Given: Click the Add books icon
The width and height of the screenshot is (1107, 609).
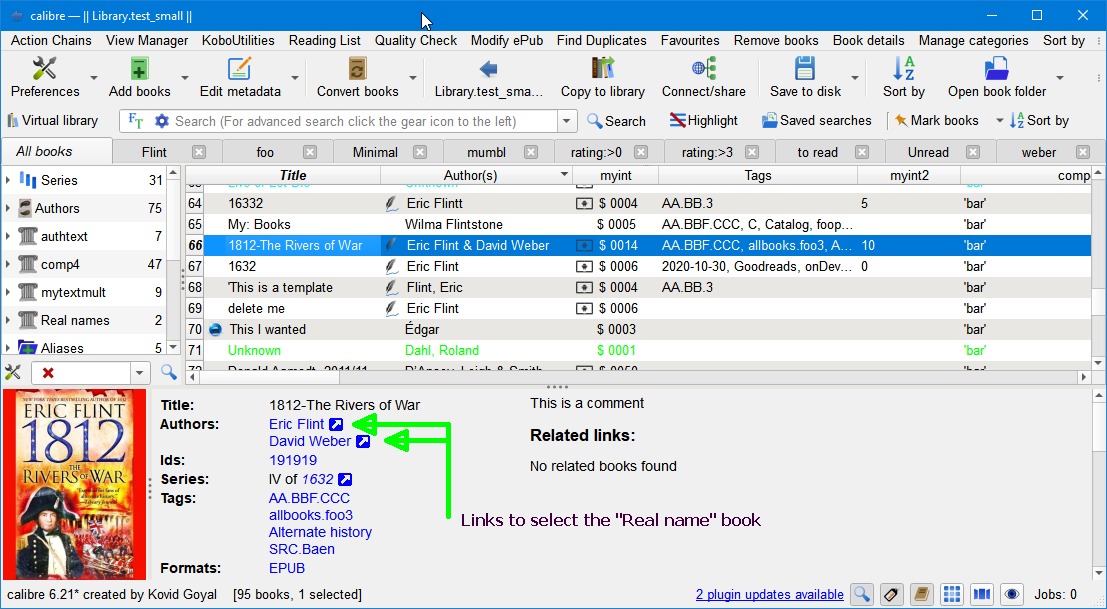Looking at the screenshot, I should point(139,69).
